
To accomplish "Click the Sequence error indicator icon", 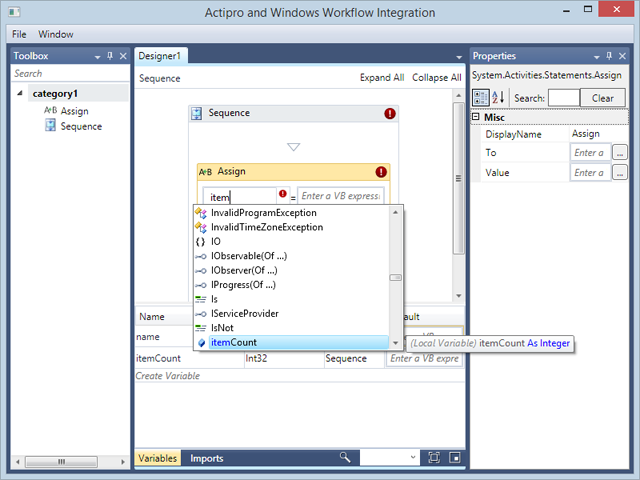I will click(390, 113).
